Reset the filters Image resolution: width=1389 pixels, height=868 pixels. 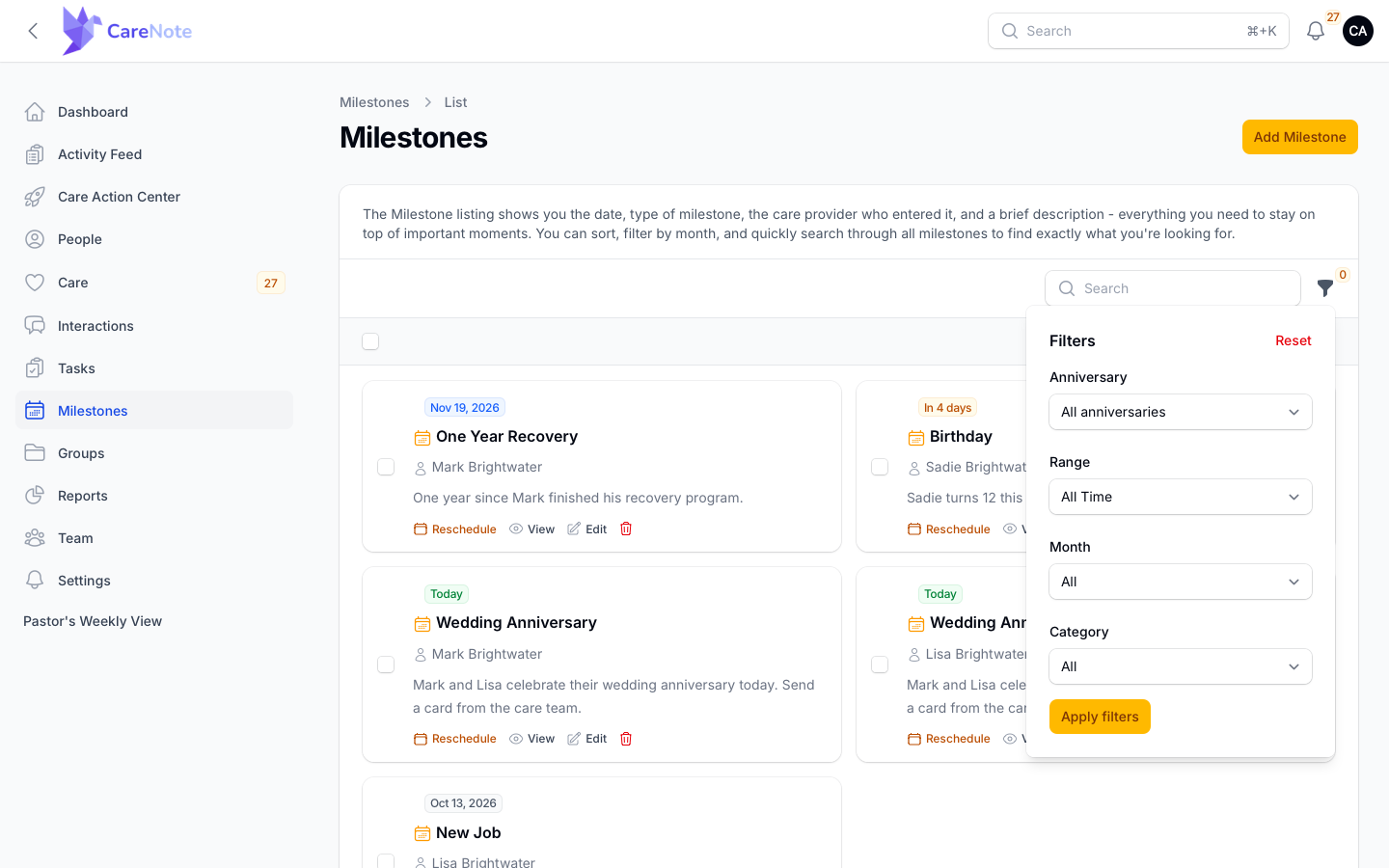1294,340
